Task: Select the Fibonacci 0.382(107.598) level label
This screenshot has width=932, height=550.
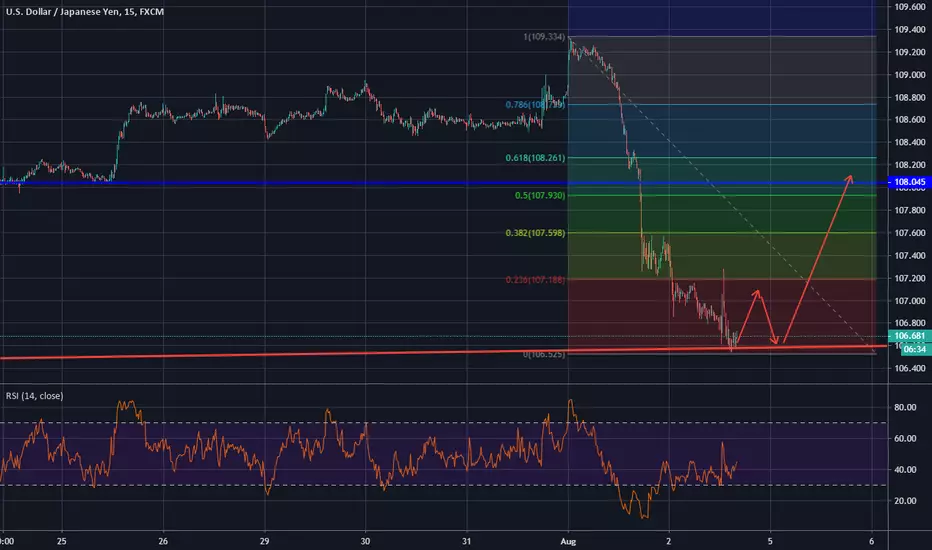Action: [535, 232]
